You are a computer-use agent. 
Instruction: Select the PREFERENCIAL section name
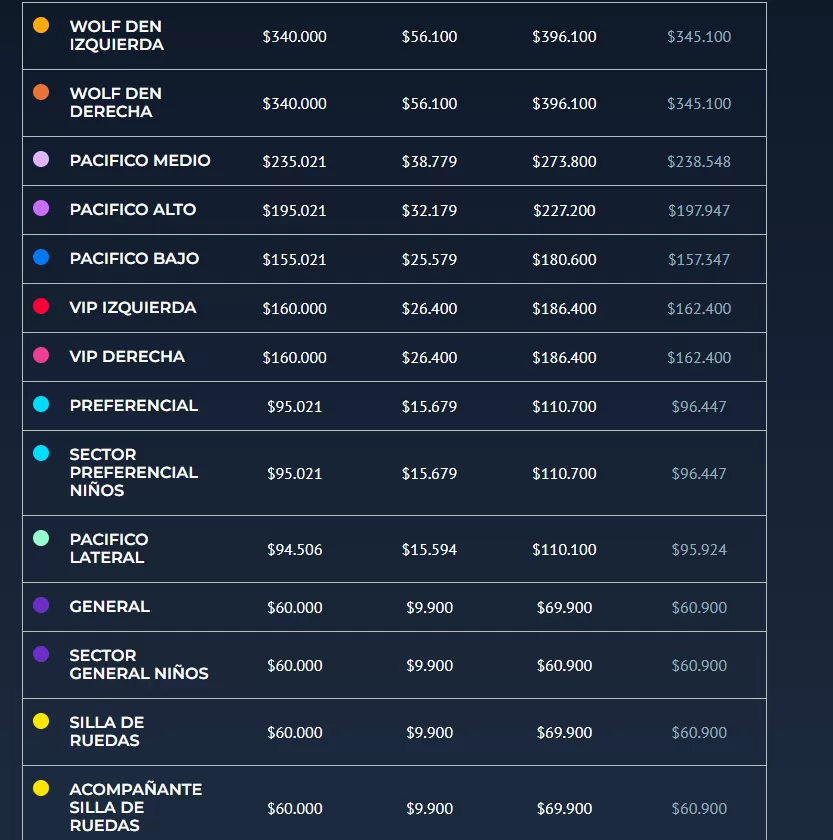(x=134, y=406)
